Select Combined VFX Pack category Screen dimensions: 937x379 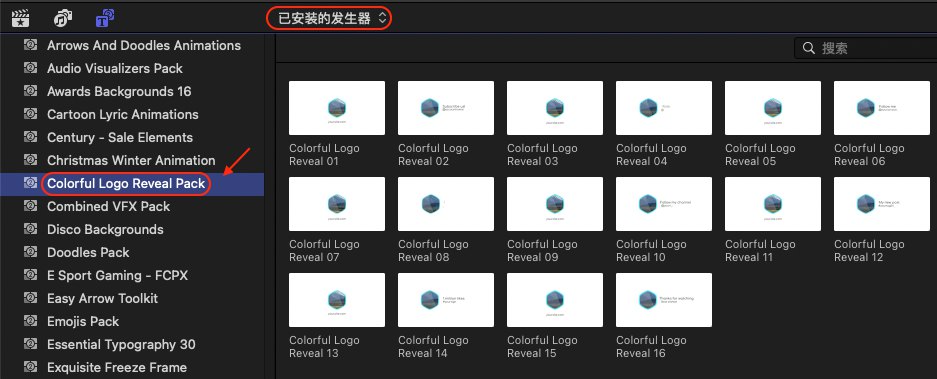[x=109, y=206]
